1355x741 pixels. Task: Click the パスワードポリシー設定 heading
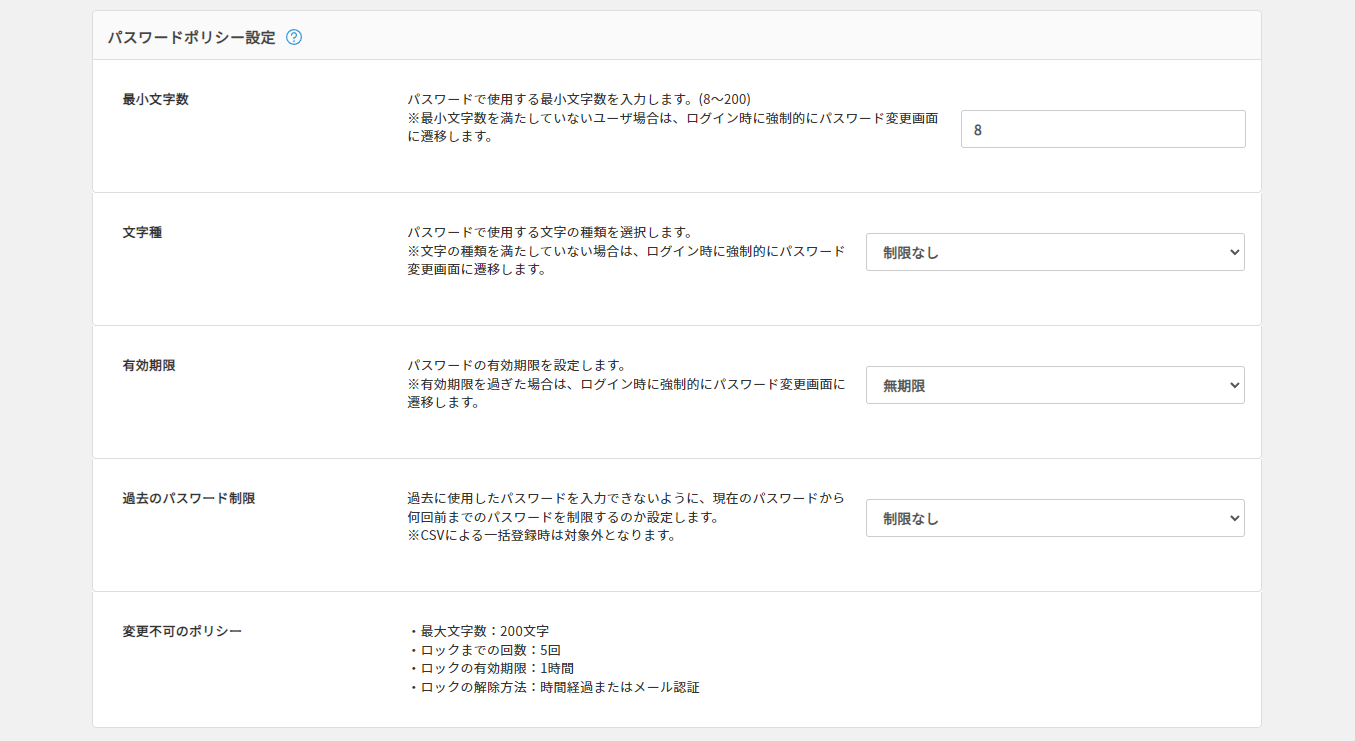pyautogui.click(x=191, y=38)
